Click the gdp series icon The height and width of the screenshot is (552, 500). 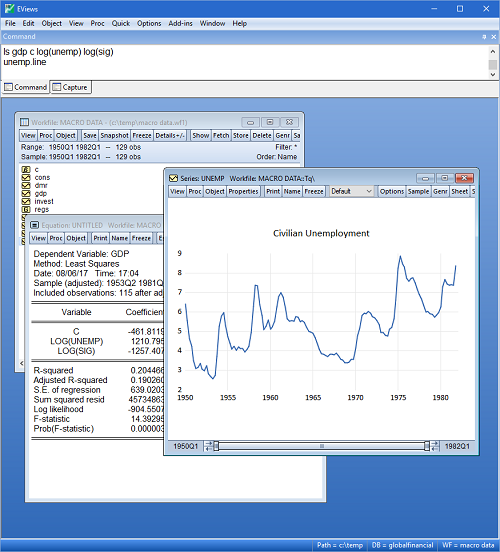(x=26, y=193)
